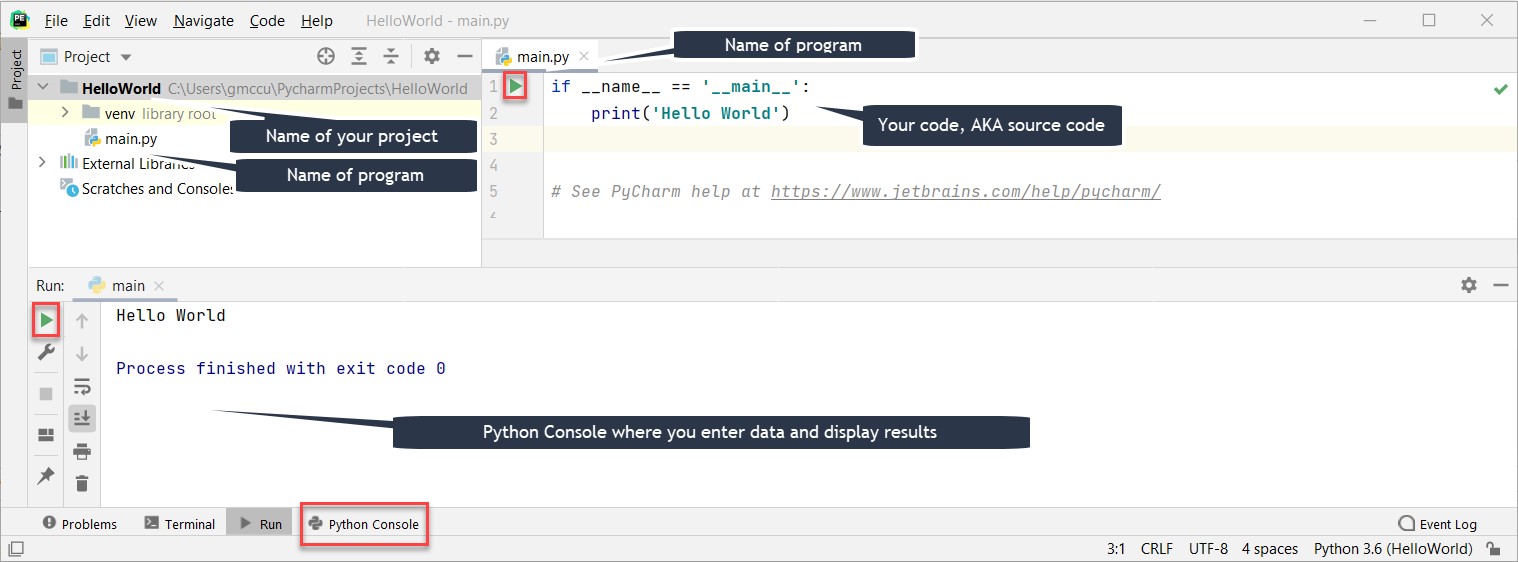Expand the venv folder
Viewport: 1518px width, 562px height.
coord(65,113)
